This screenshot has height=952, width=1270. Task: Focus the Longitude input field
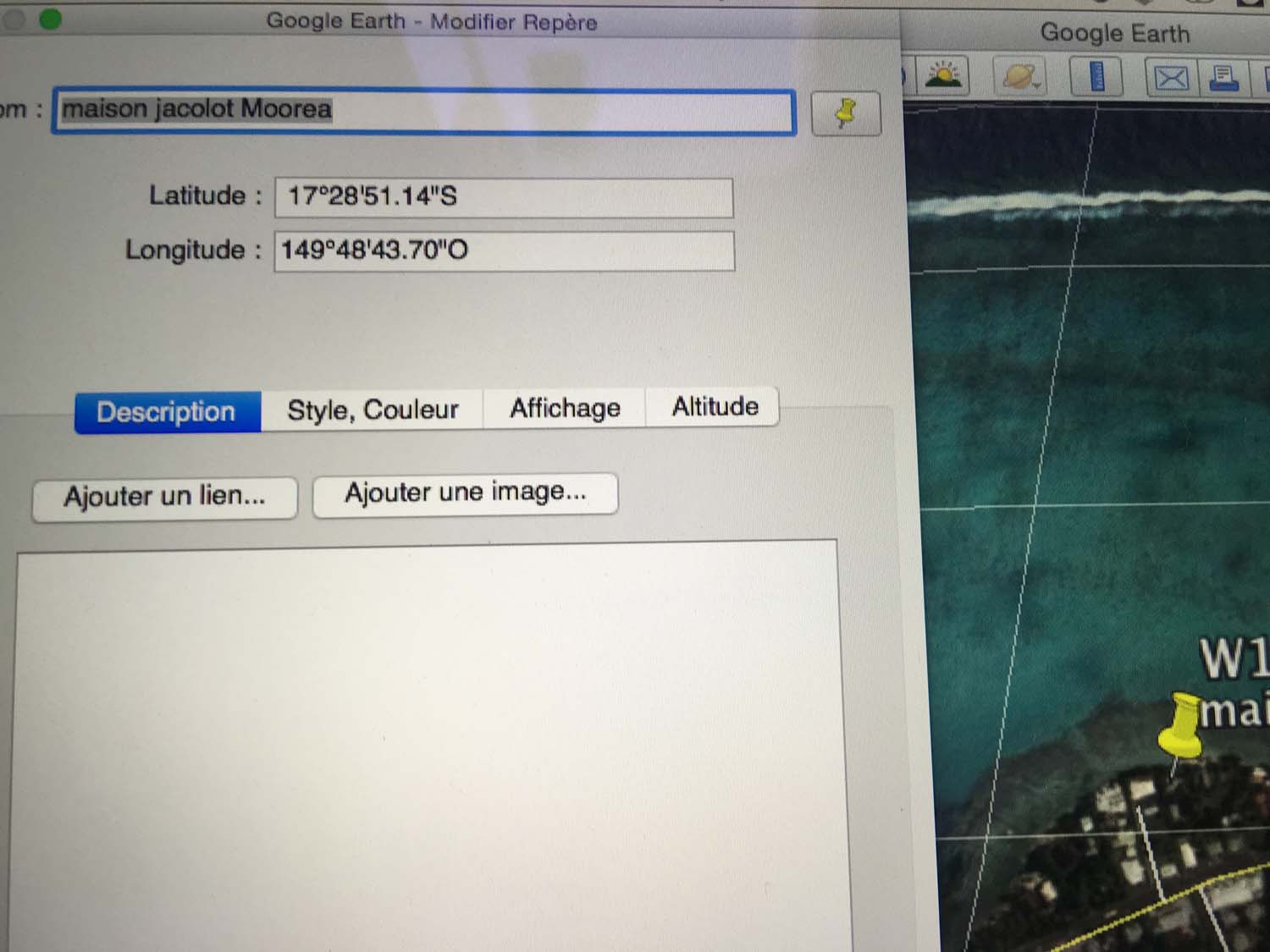point(504,251)
